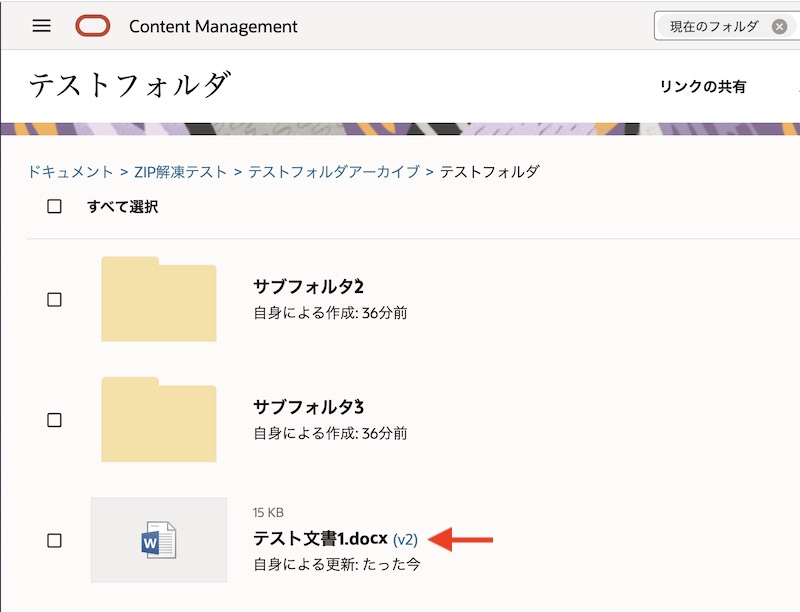800x612 pixels.
Task: Click the リンクの共有 button
Action: (702, 87)
